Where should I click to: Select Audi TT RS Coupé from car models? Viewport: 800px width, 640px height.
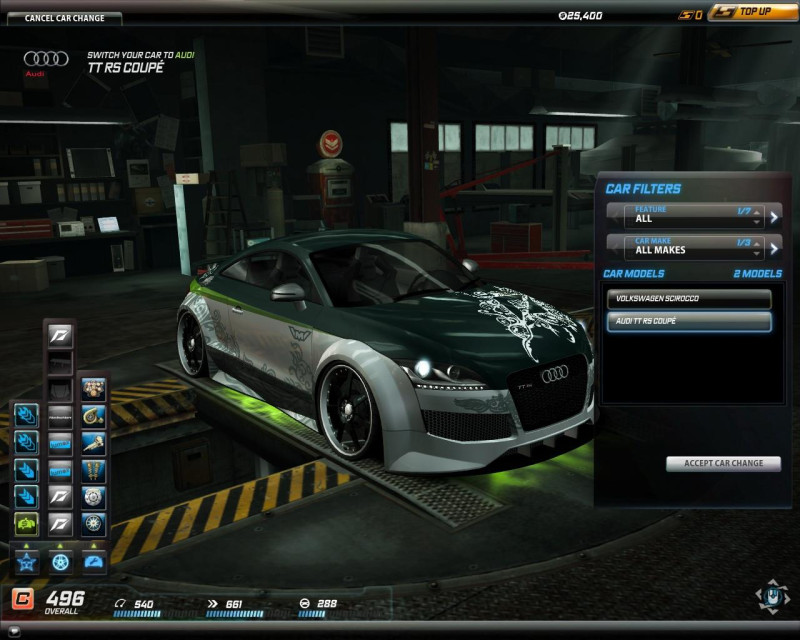[689, 321]
